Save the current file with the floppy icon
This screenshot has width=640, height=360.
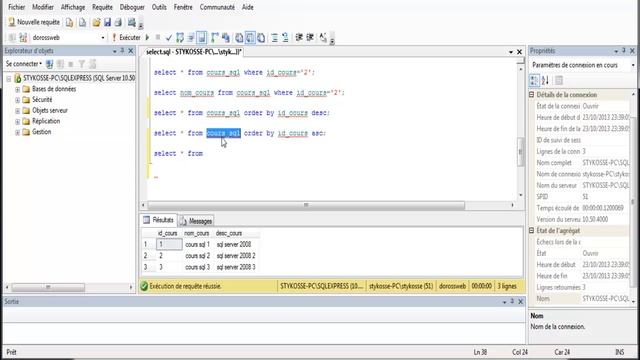107,22
